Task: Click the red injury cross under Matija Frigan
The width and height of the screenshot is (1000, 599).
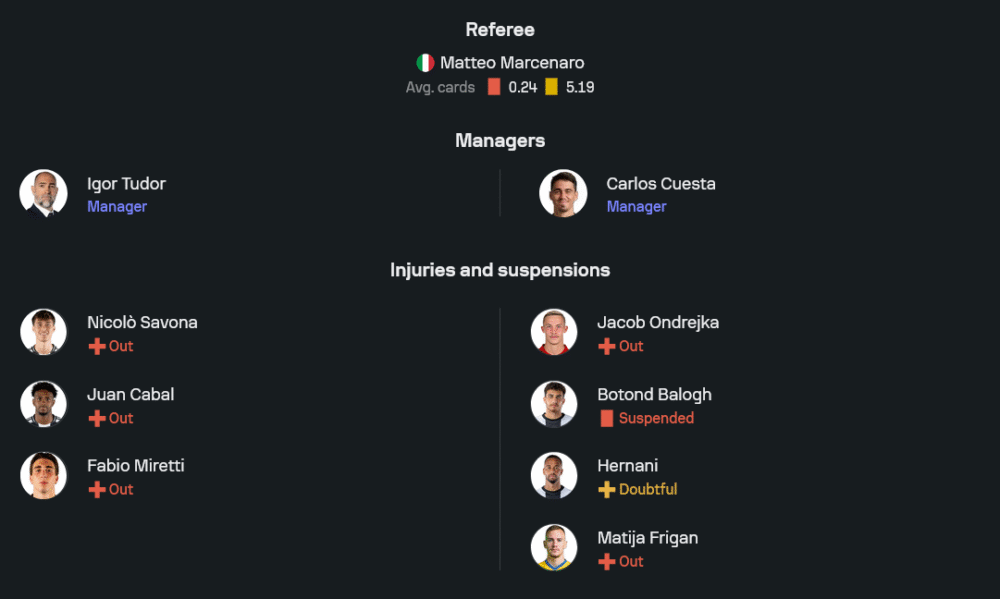Action: click(x=606, y=561)
